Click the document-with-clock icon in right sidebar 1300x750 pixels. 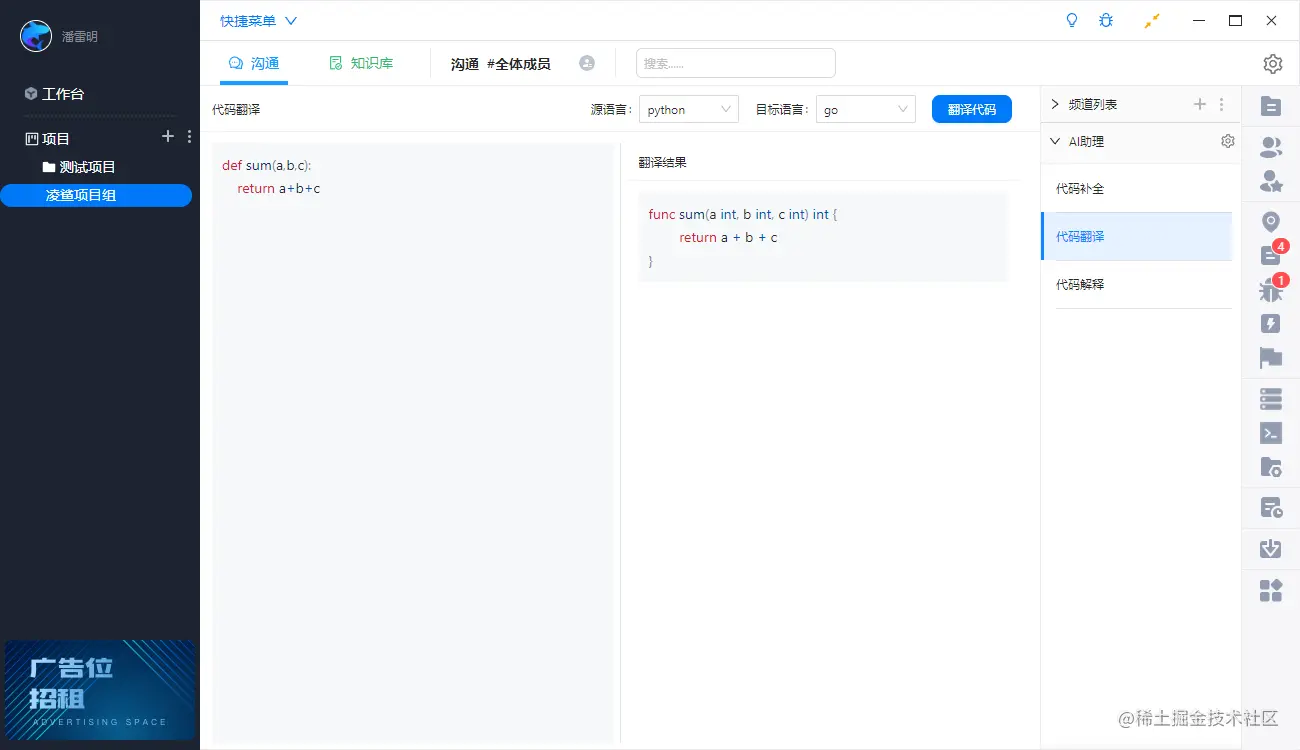[x=1271, y=508]
